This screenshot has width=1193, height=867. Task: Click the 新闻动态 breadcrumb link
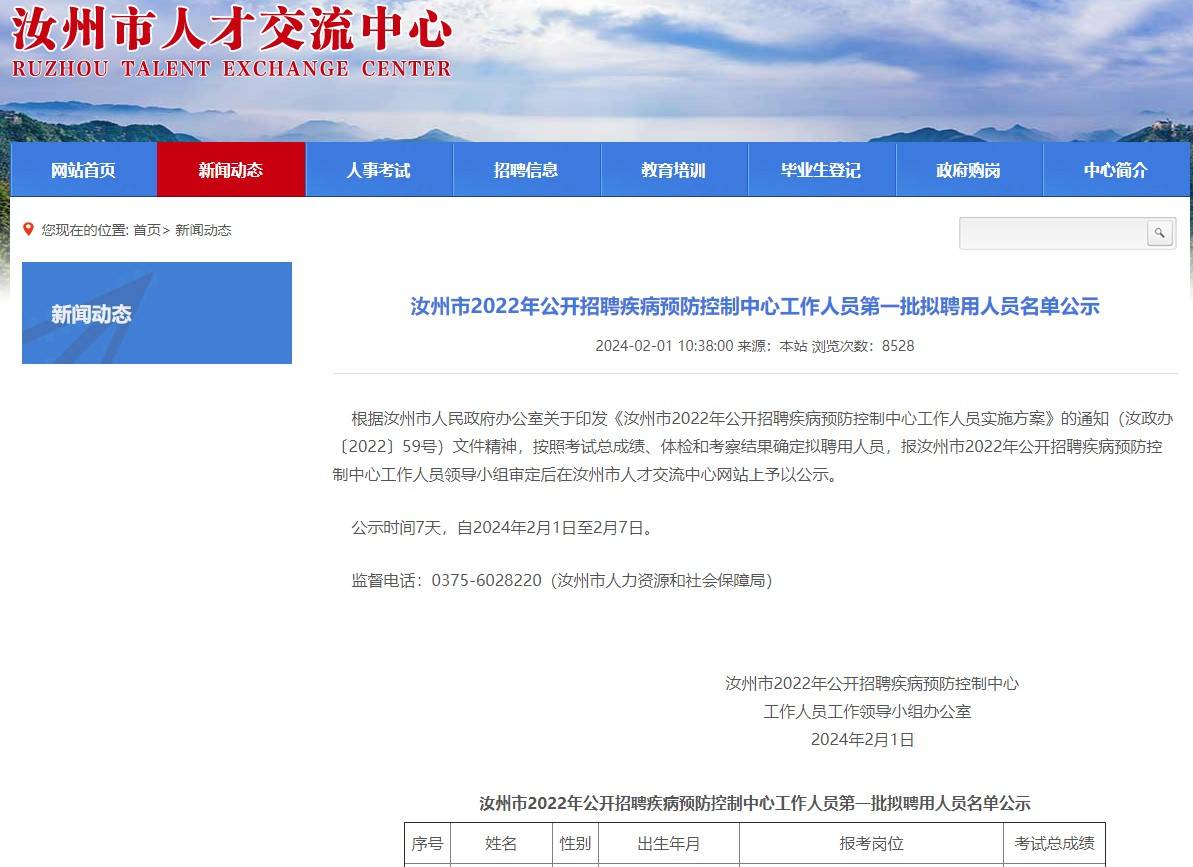tap(203, 230)
